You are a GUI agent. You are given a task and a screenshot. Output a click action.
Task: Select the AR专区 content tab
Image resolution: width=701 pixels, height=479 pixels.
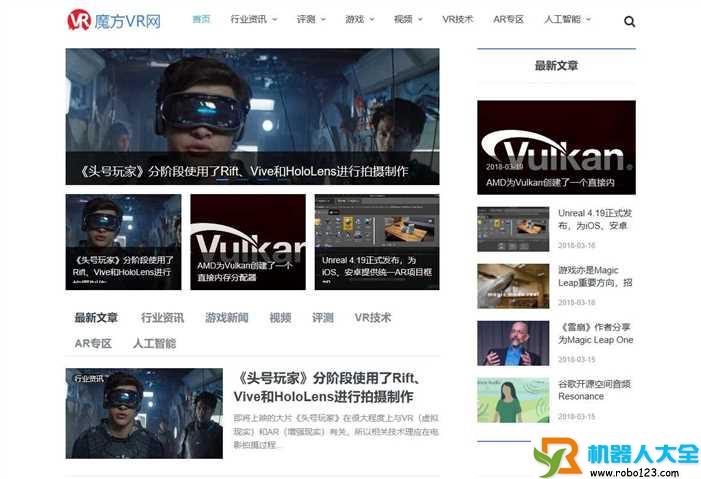93,343
